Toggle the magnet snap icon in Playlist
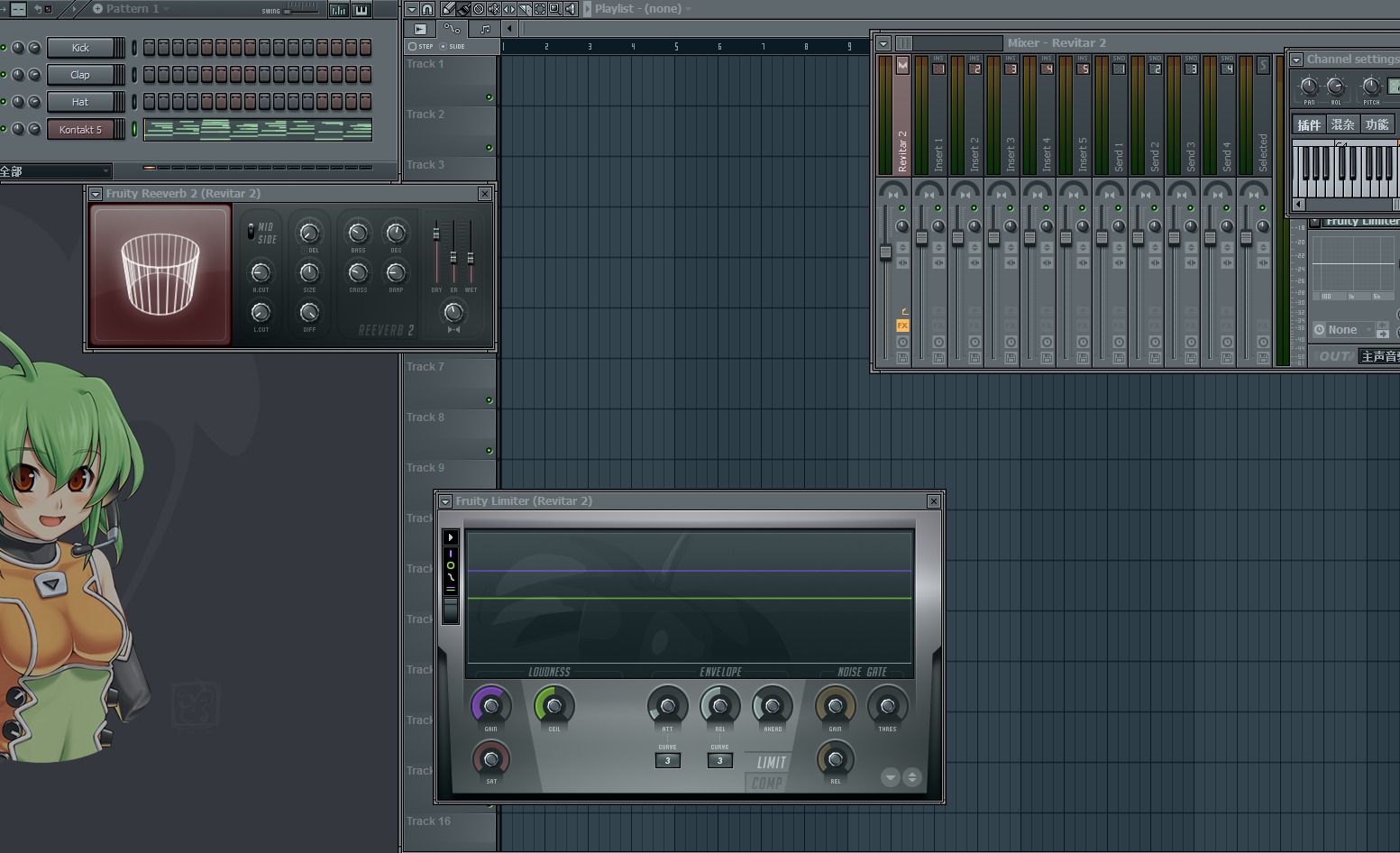 (427, 9)
